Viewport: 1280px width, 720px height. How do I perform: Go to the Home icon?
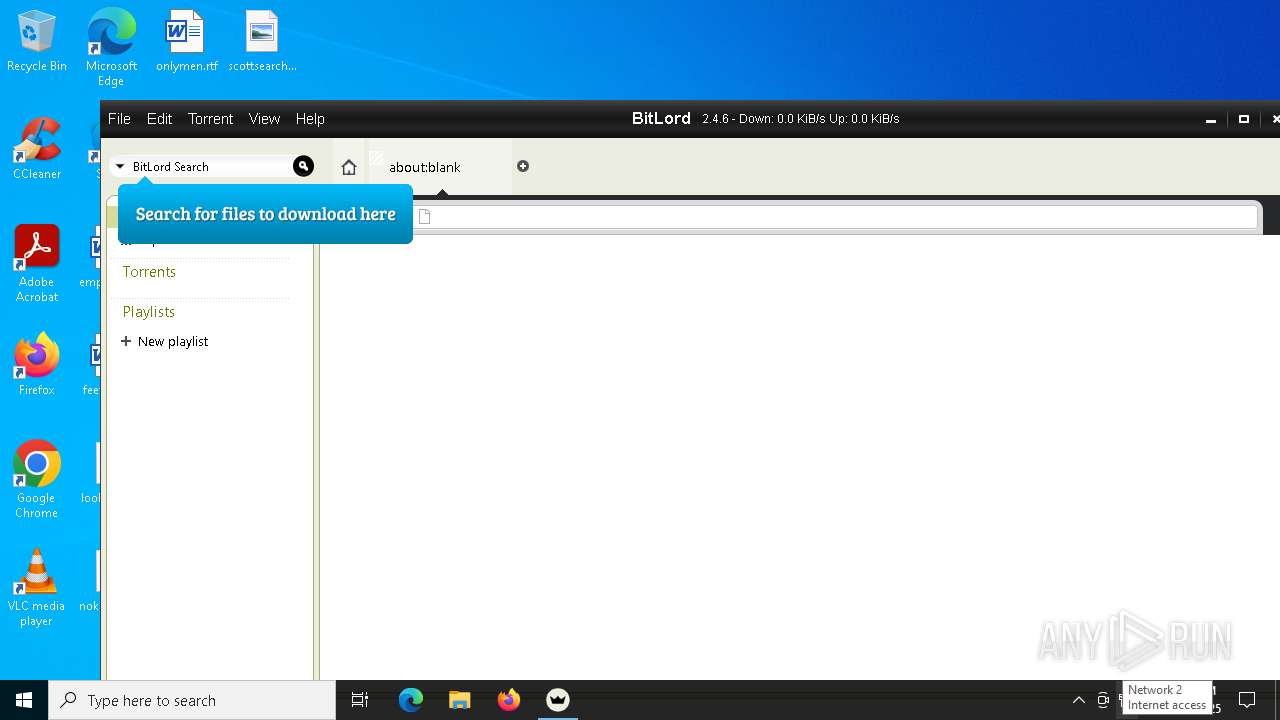pos(348,167)
